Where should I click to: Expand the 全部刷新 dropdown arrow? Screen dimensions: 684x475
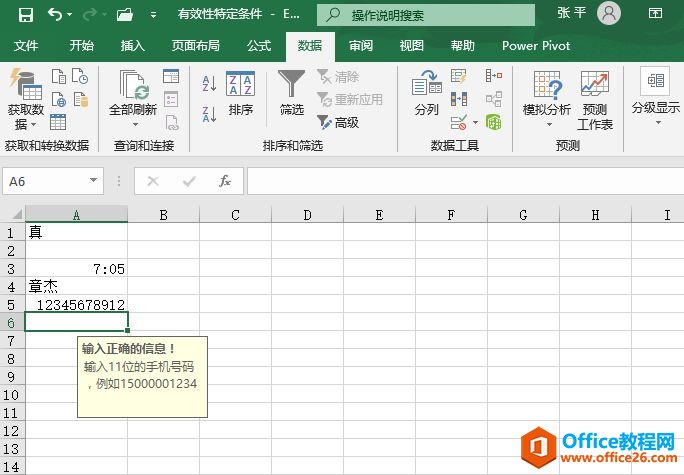[x=135, y=124]
